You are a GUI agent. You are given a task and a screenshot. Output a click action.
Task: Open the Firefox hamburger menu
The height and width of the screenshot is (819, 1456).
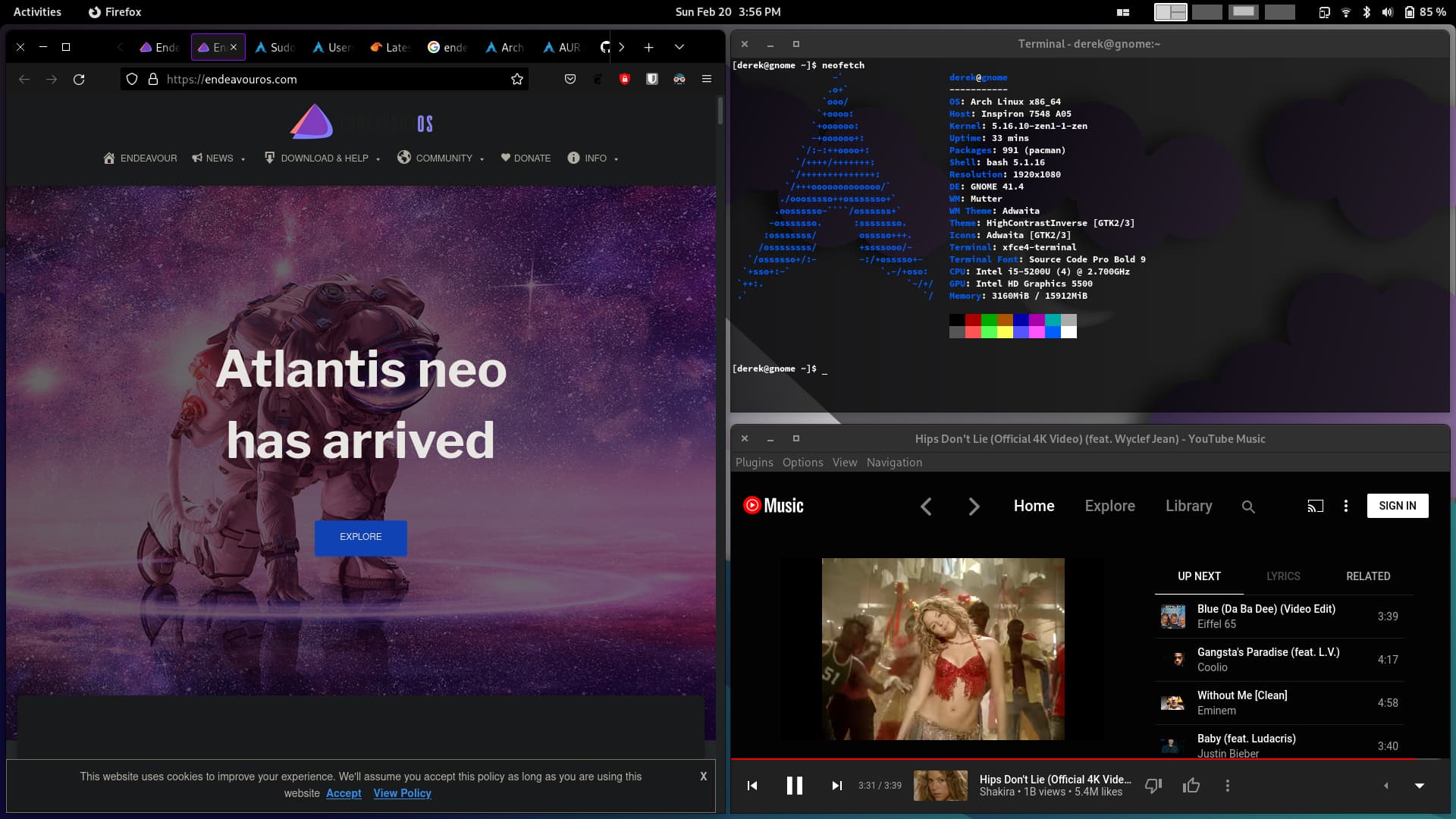[x=707, y=79]
